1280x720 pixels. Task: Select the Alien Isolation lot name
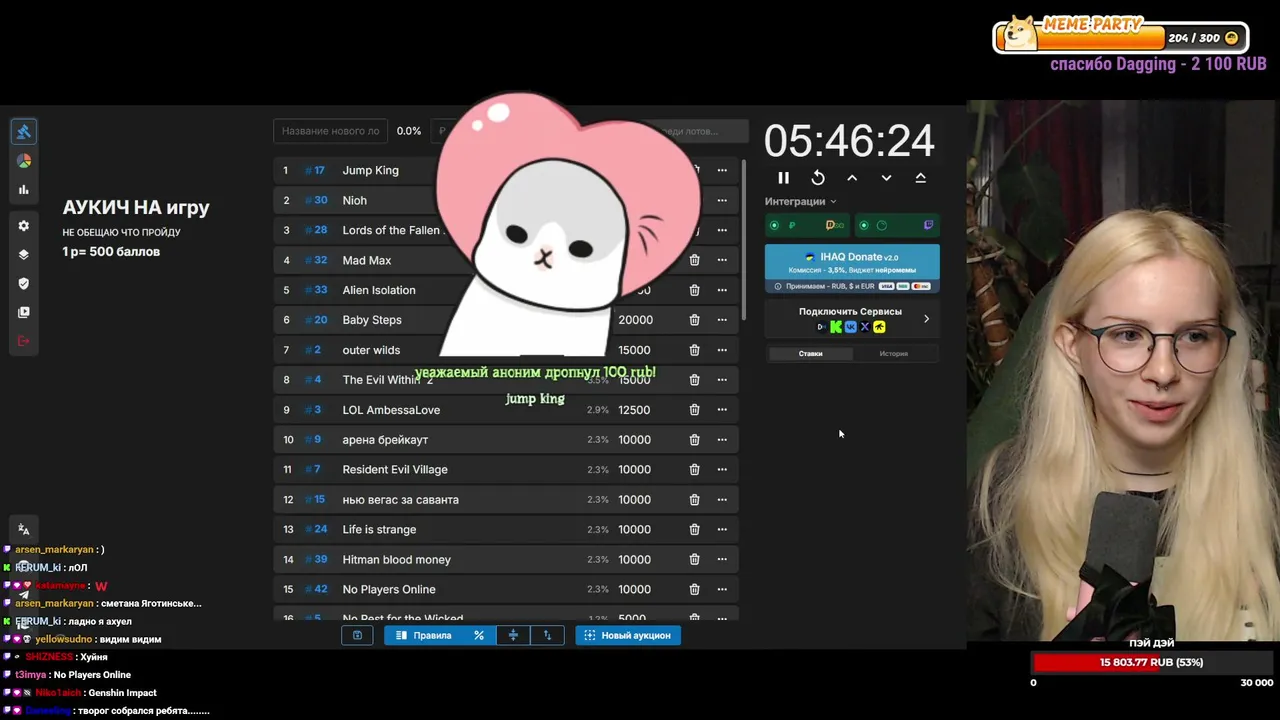tap(379, 290)
